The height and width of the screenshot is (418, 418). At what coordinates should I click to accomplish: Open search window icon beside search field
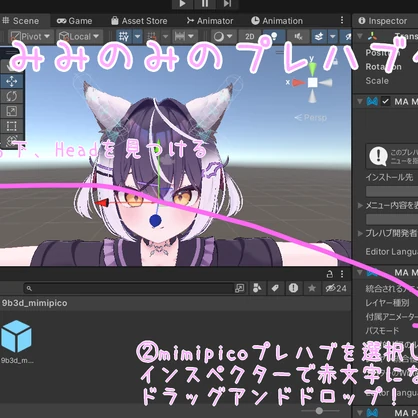(x=239, y=288)
